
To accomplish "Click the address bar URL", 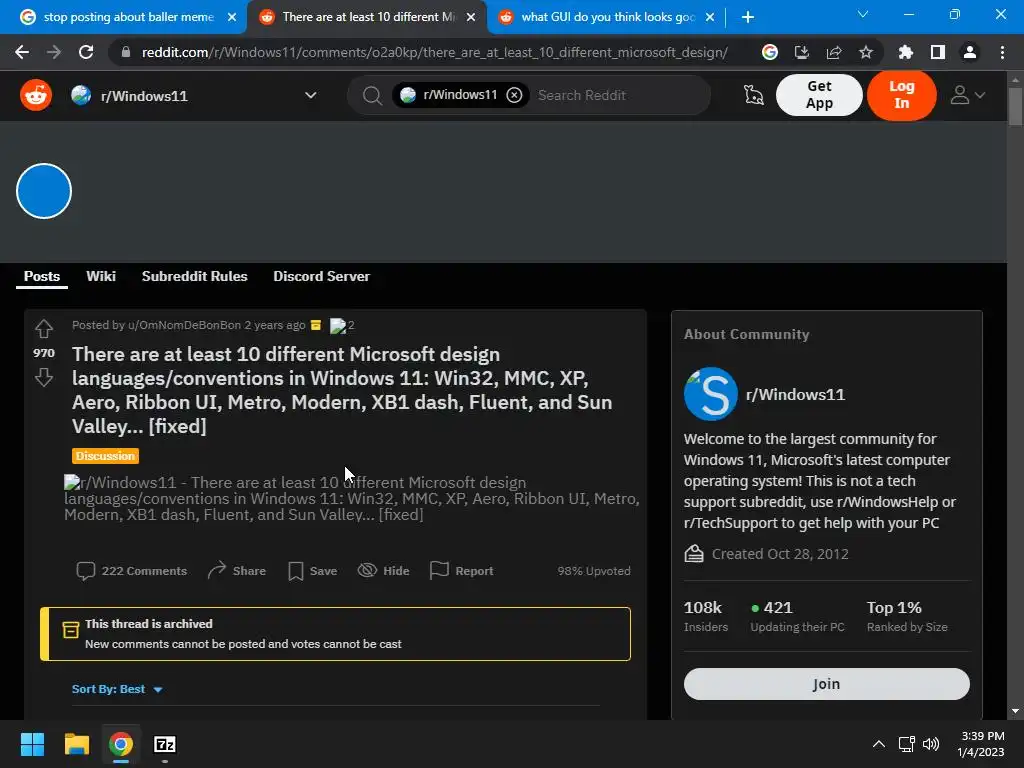I will [434, 52].
